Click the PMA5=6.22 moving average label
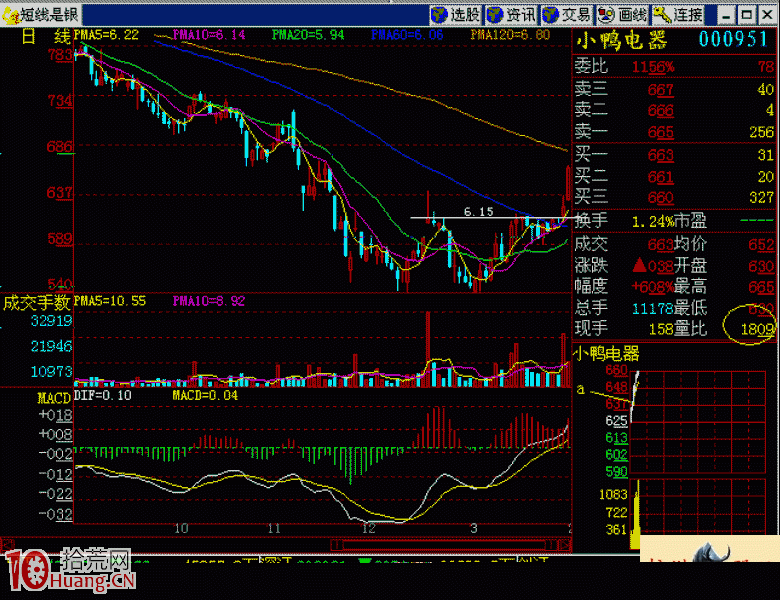 106,35
